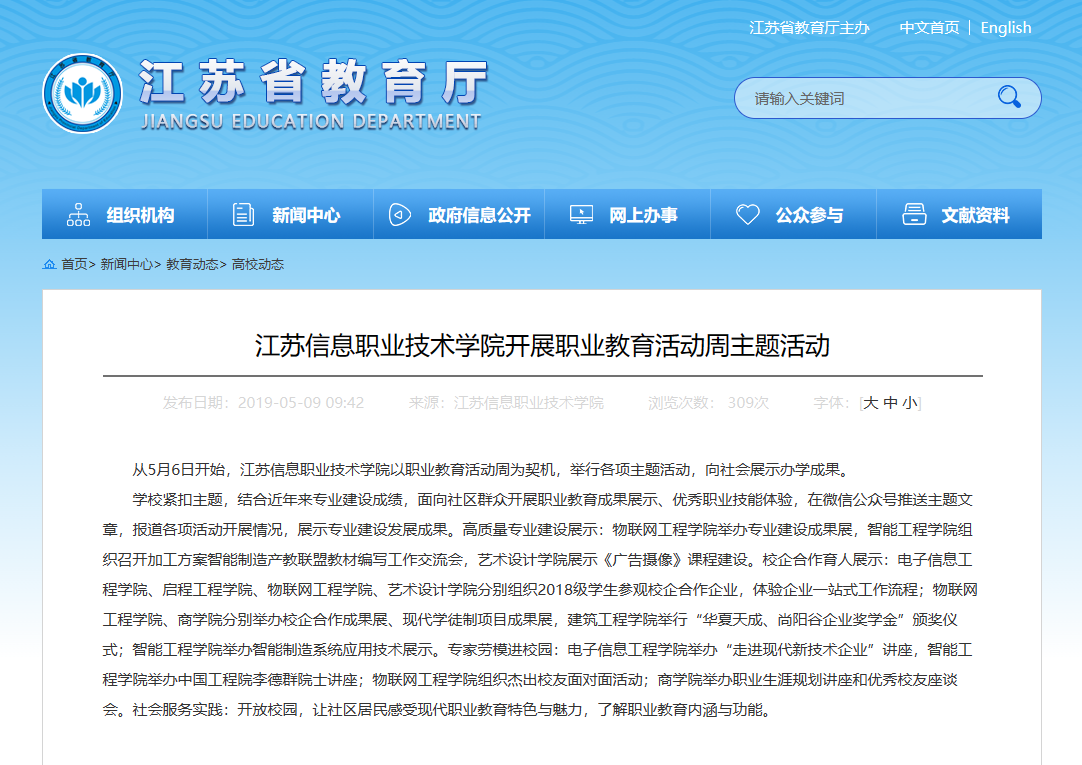Open the 新闻中心 menu
The image size is (1082, 765).
(291, 215)
